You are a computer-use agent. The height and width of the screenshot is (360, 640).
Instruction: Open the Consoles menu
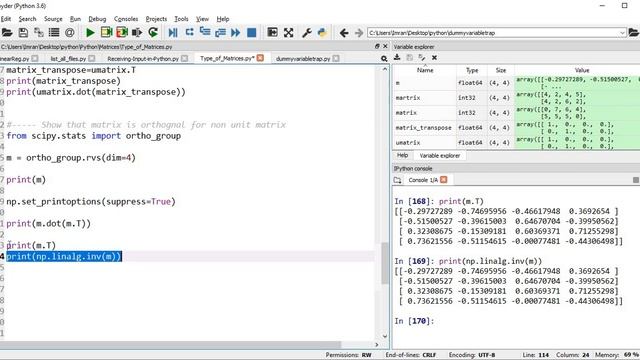(x=126, y=19)
